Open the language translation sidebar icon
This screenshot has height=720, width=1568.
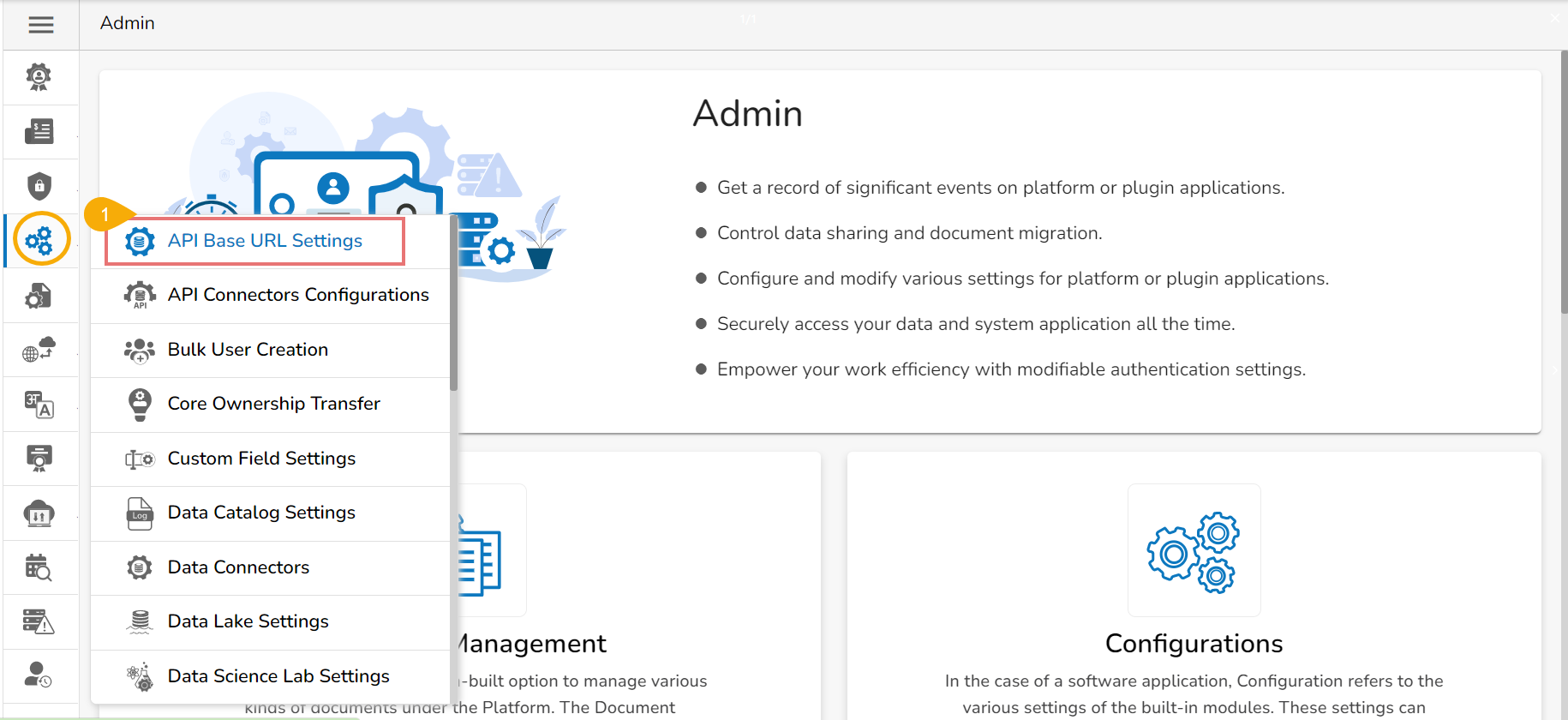point(39,404)
